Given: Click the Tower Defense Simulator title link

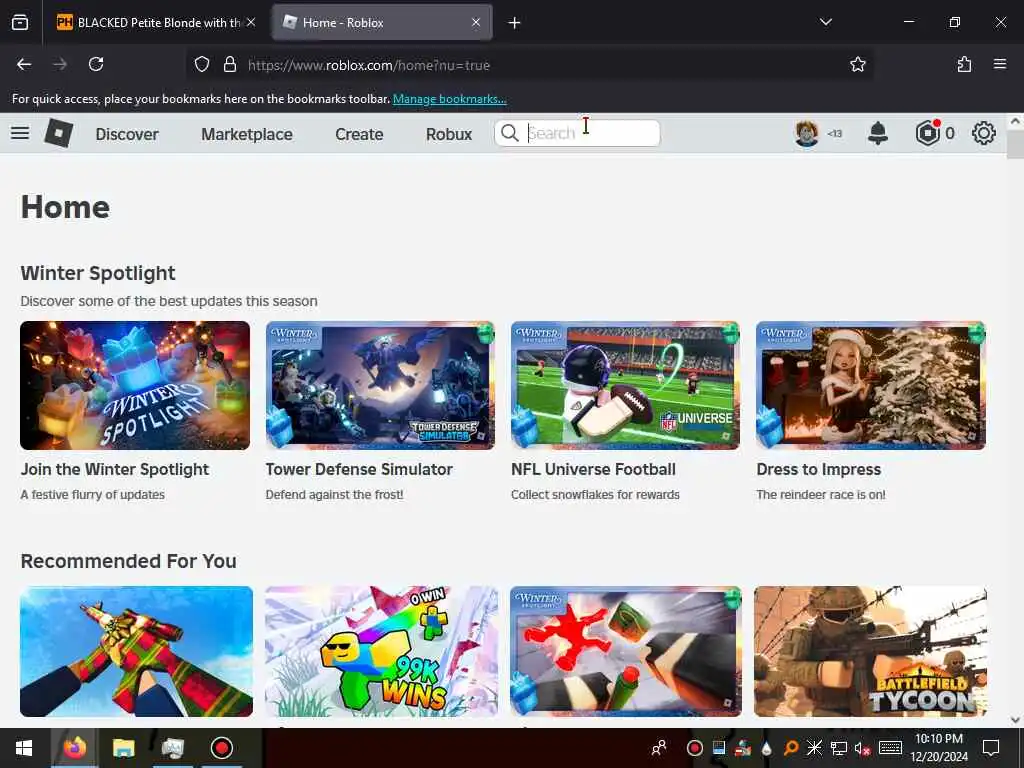Looking at the screenshot, I should [359, 470].
